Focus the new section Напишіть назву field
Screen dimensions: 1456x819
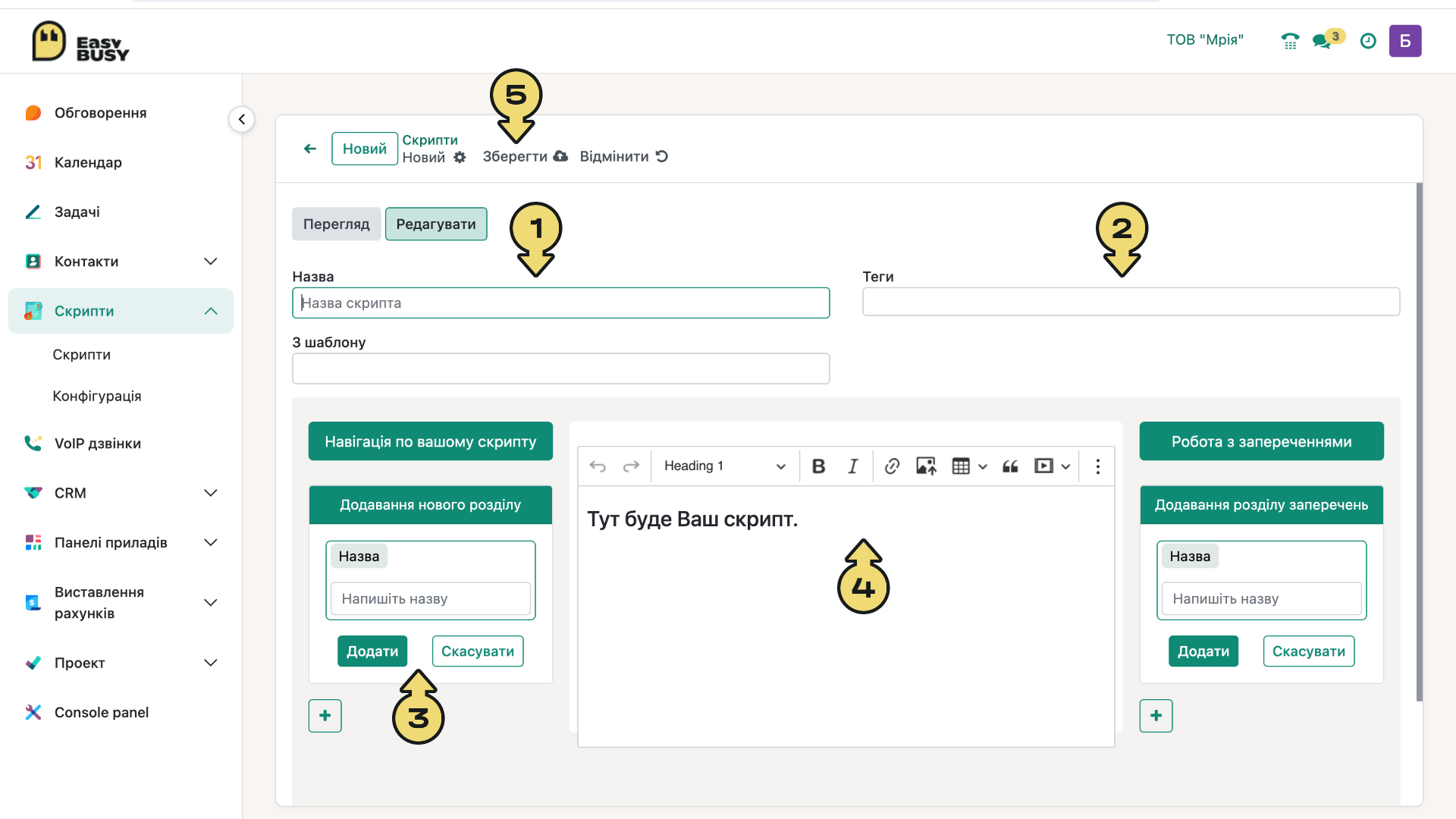(x=431, y=599)
